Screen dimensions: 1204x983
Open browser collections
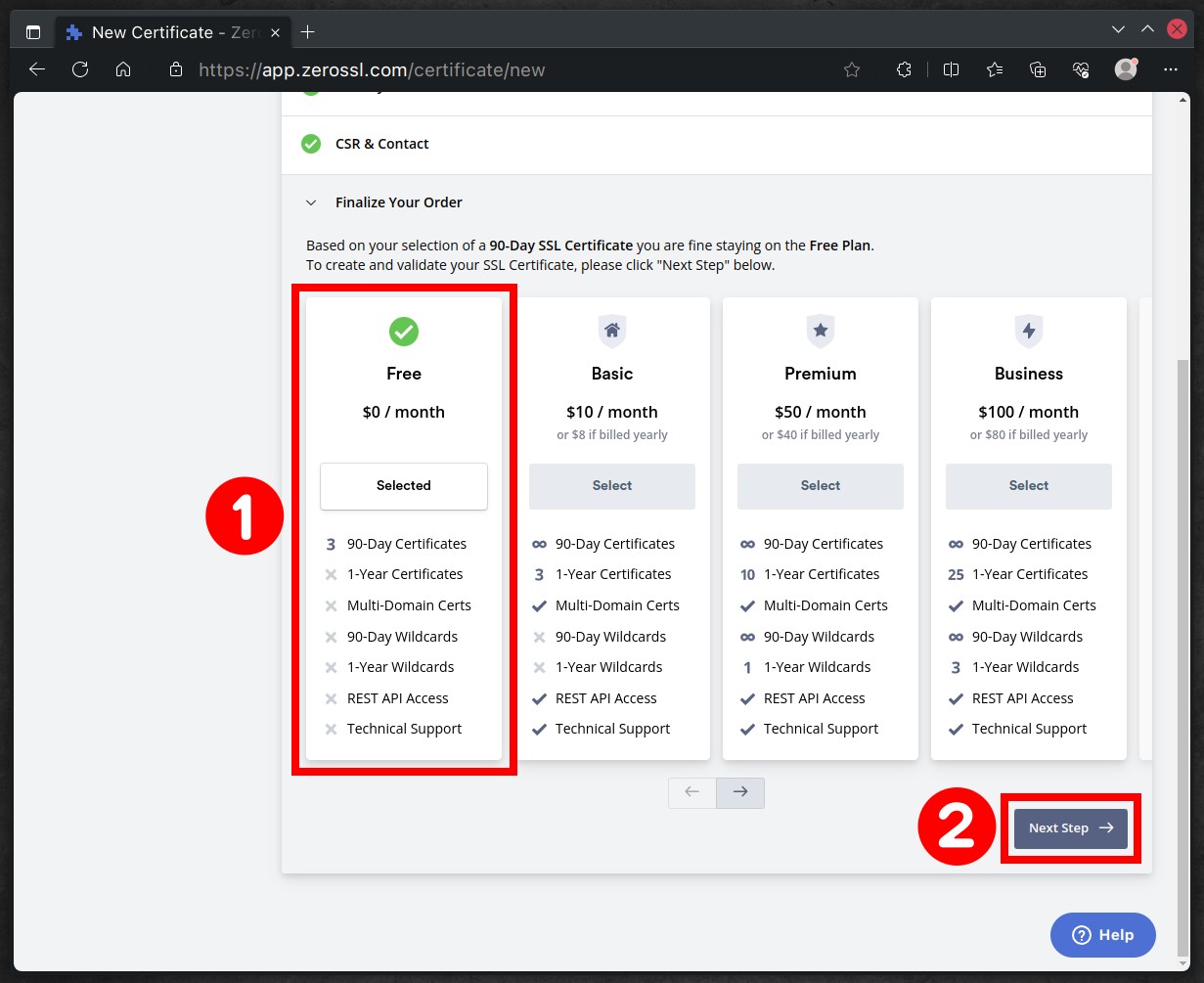(x=1038, y=69)
